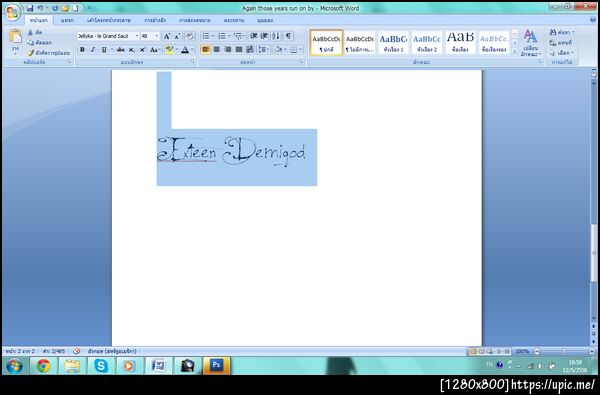Open font color dropdown arrow
The width and height of the screenshot is (600, 395).
coord(192,50)
